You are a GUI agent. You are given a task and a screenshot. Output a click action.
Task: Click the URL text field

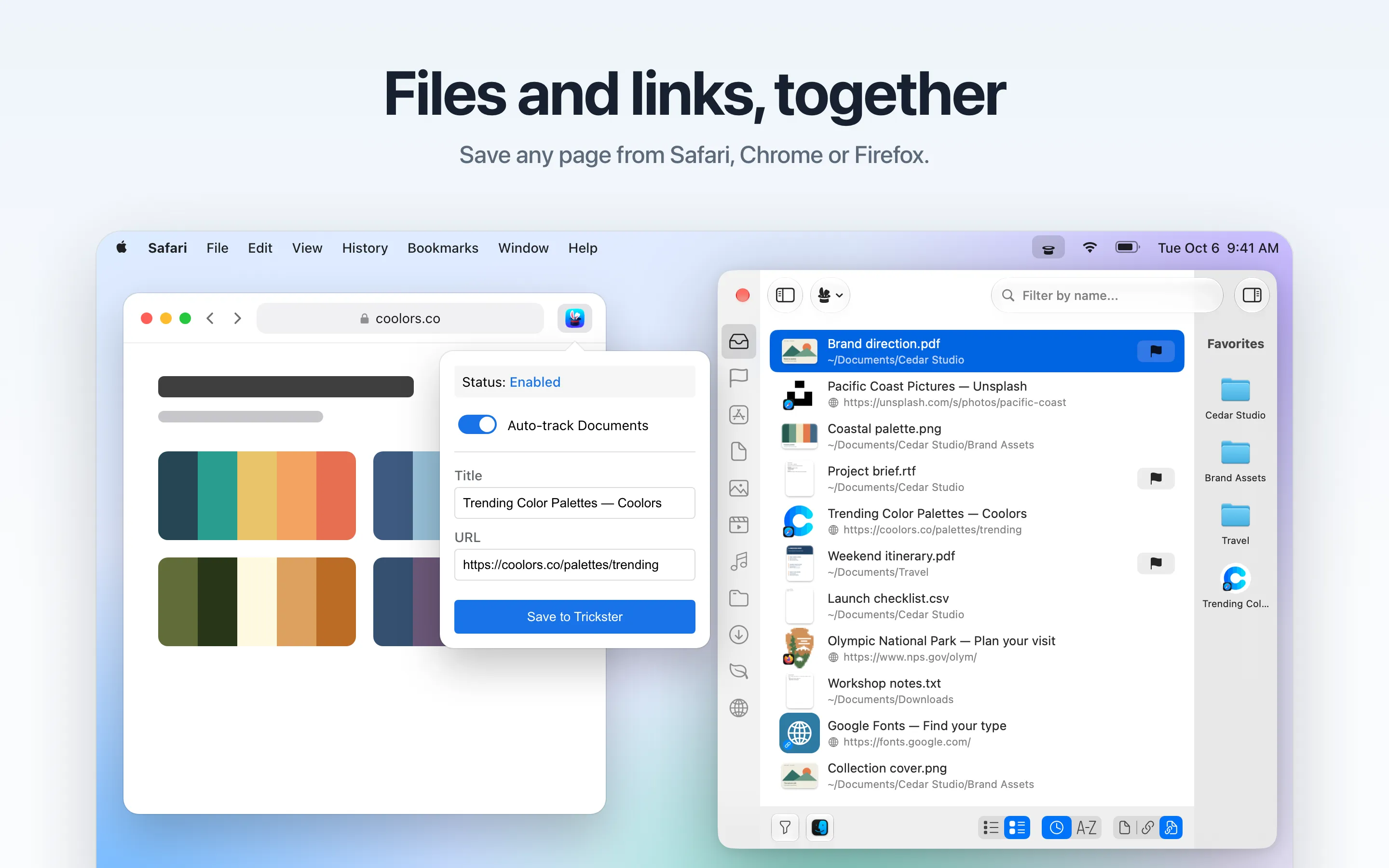574,565
